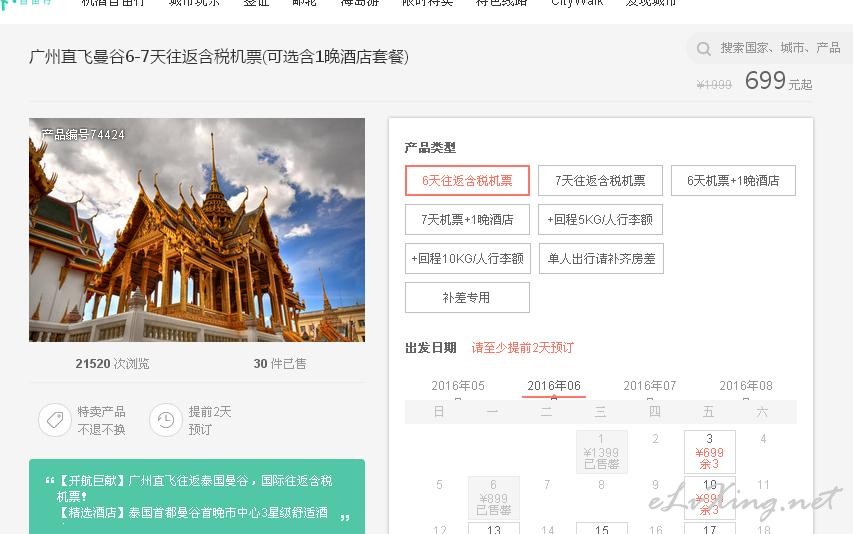Select the +回程5KG/人行李额 option
This screenshot has width=853, height=534.
coord(601,220)
